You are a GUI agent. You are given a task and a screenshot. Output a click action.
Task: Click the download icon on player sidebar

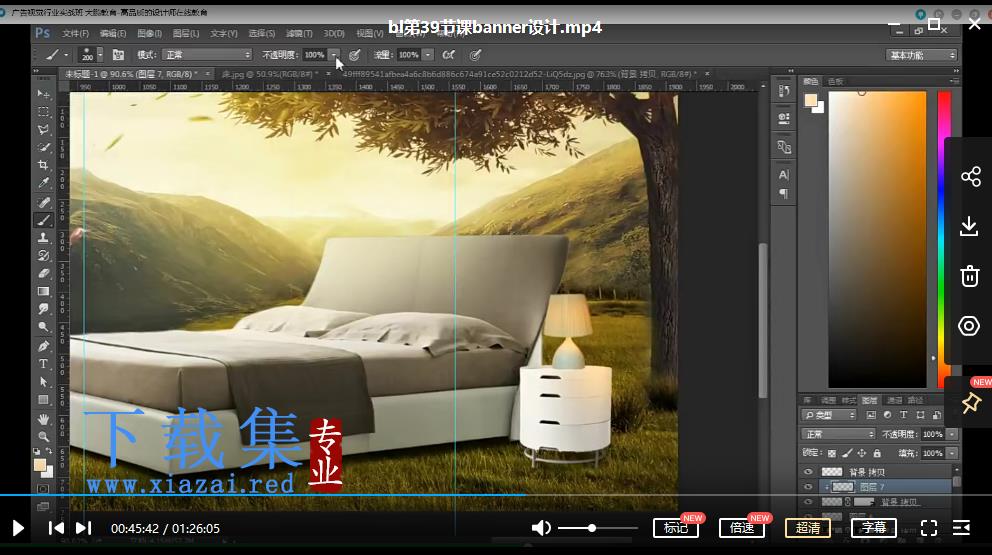click(969, 226)
